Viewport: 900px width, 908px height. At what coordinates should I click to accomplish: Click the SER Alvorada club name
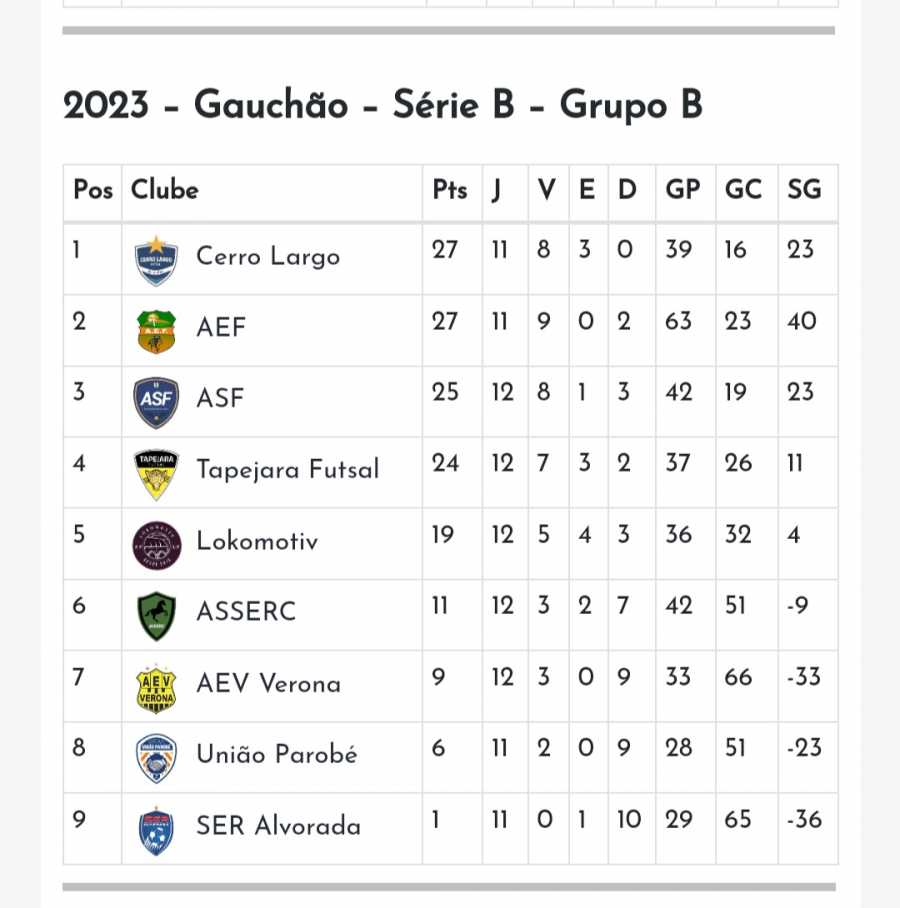(279, 826)
